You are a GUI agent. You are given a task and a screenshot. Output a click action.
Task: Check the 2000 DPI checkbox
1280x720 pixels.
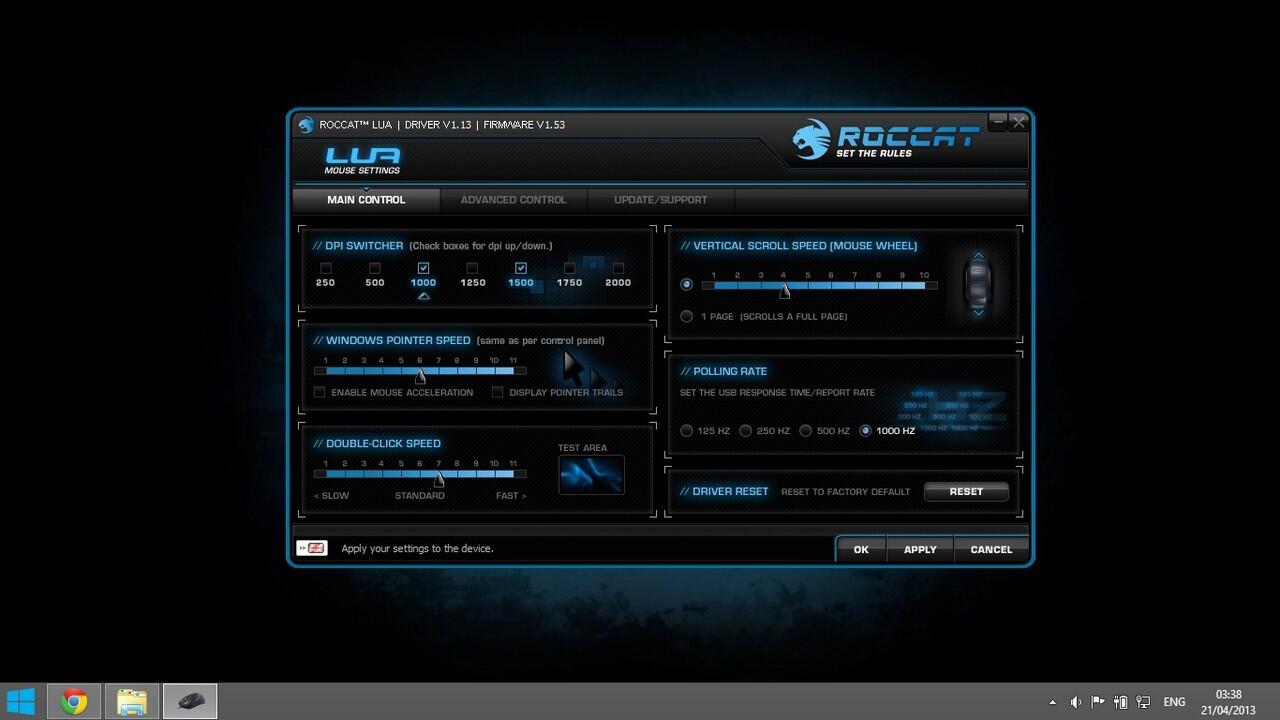618,268
